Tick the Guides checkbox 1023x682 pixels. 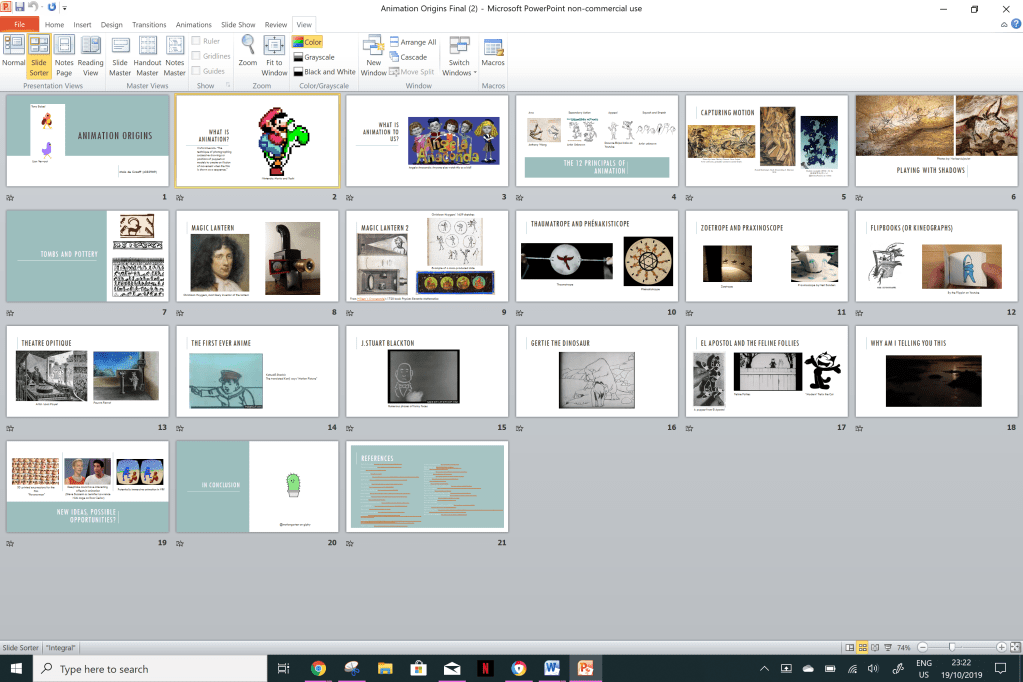coord(196,71)
